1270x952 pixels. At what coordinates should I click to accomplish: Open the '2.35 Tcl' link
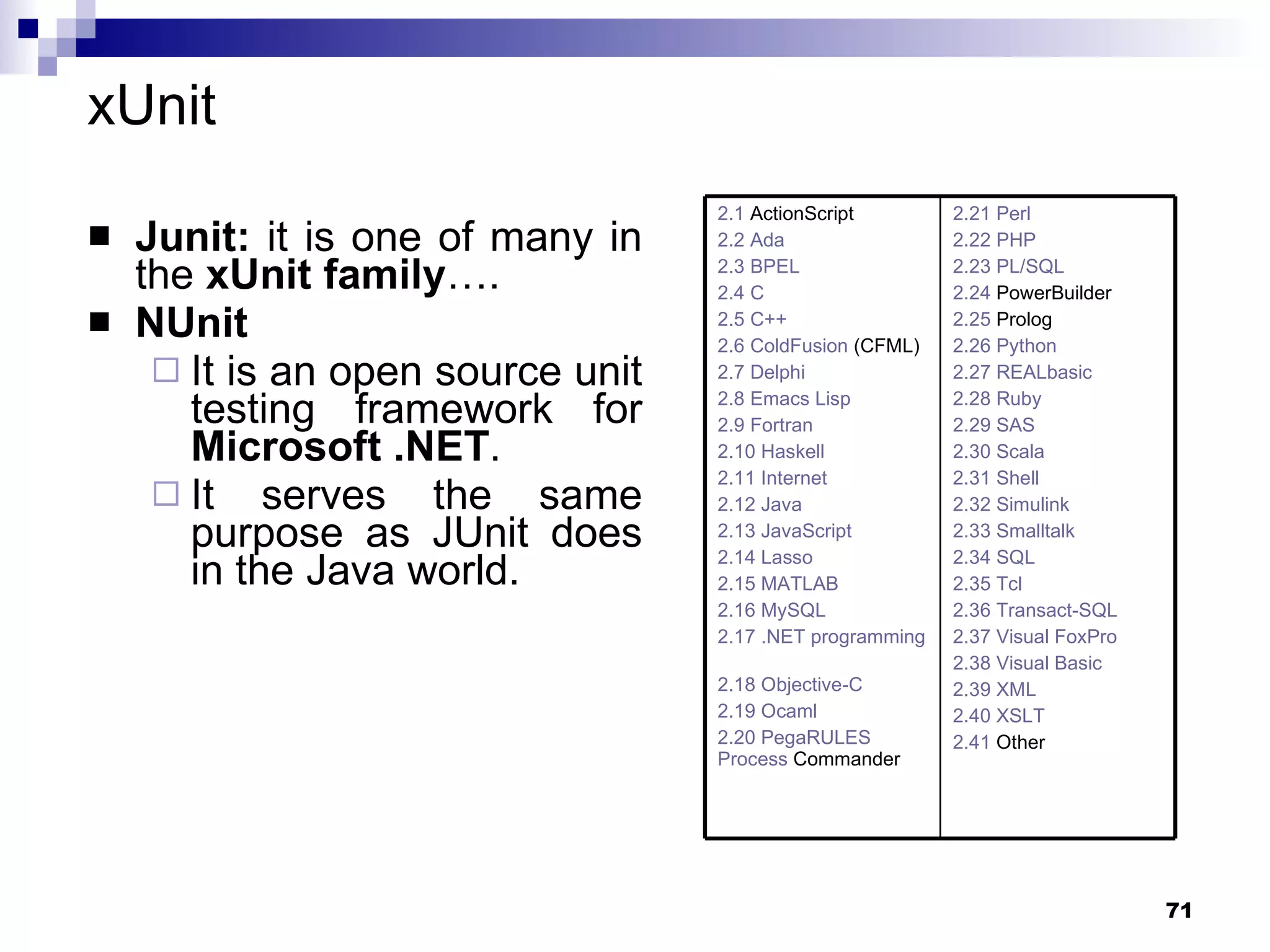[x=987, y=584]
